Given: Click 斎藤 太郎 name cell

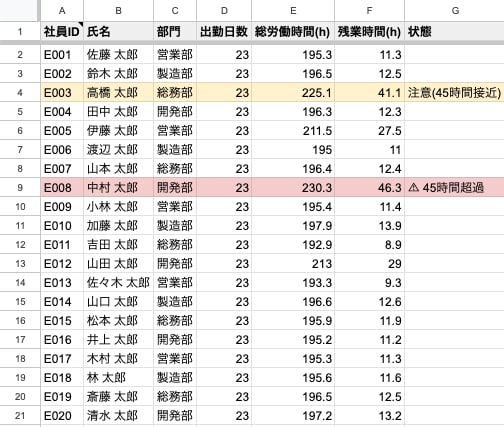Looking at the screenshot, I should tap(118, 396).
